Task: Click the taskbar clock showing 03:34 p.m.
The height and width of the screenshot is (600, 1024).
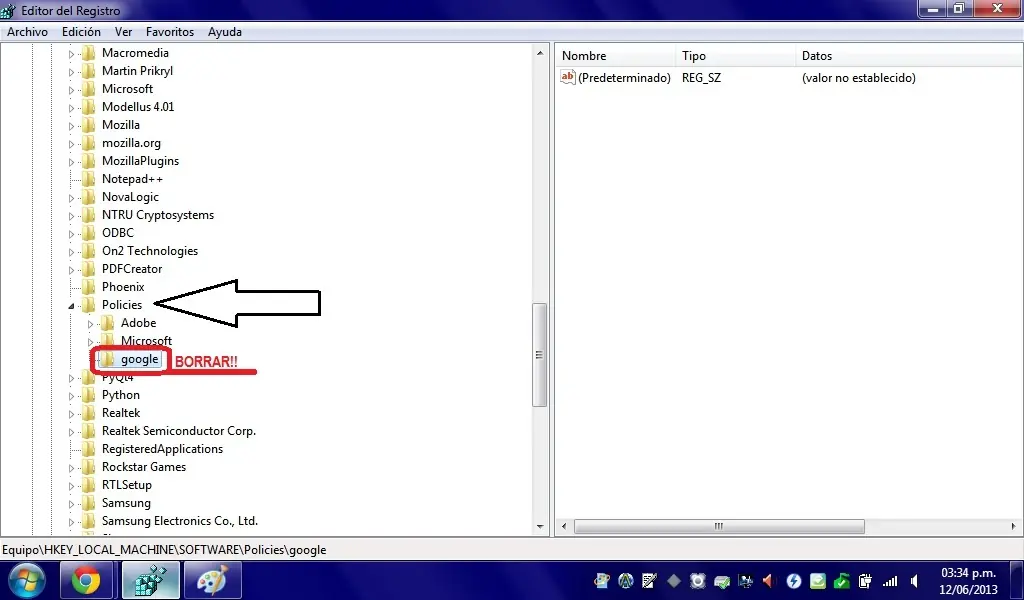Action: tap(968, 573)
